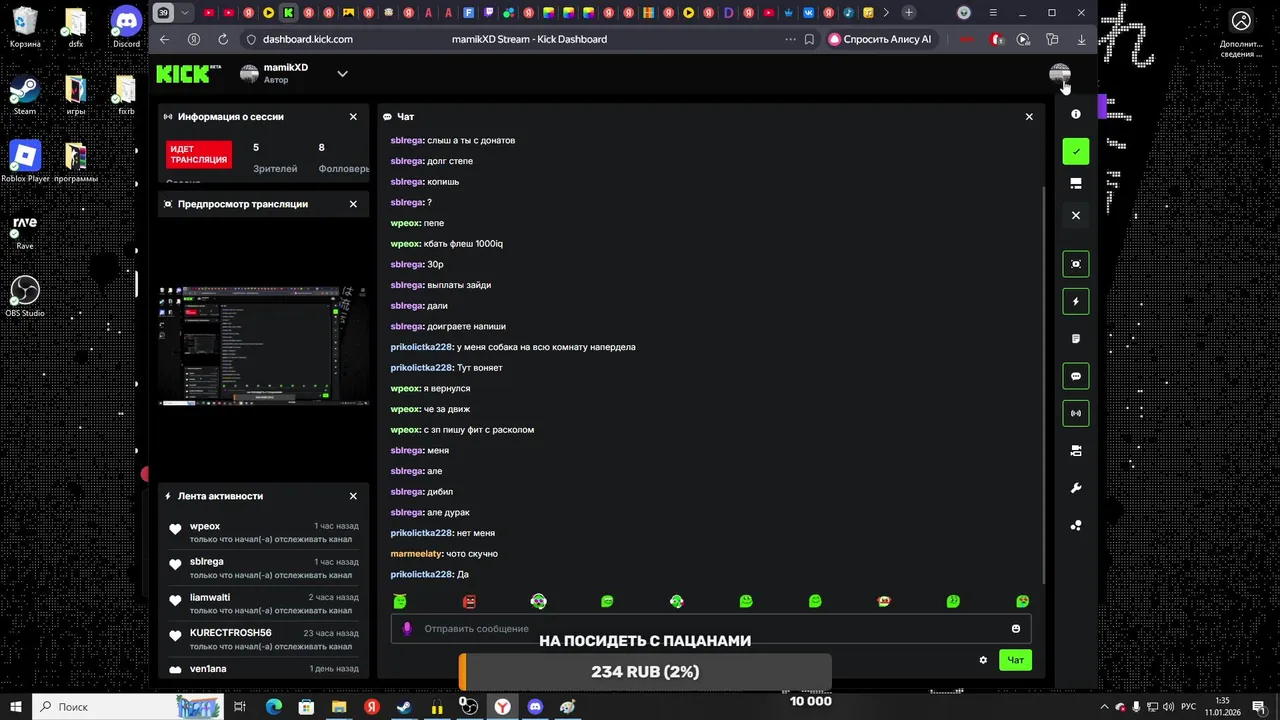Image resolution: width=1280 pixels, height=720 pixels.
Task: Open the info icon in right sidebar
Action: [1076, 114]
